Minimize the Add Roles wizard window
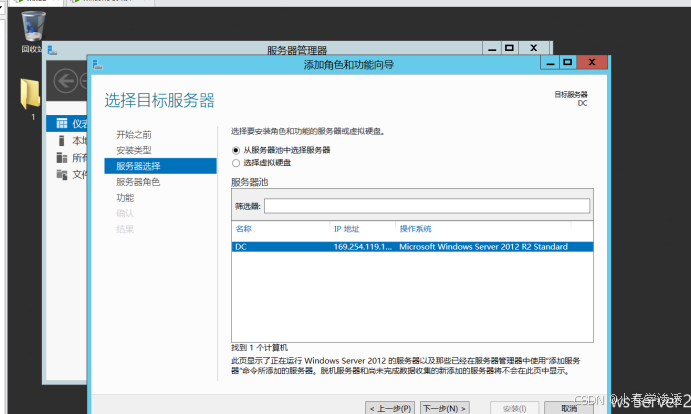This screenshot has width=691, height=414. click(x=550, y=63)
